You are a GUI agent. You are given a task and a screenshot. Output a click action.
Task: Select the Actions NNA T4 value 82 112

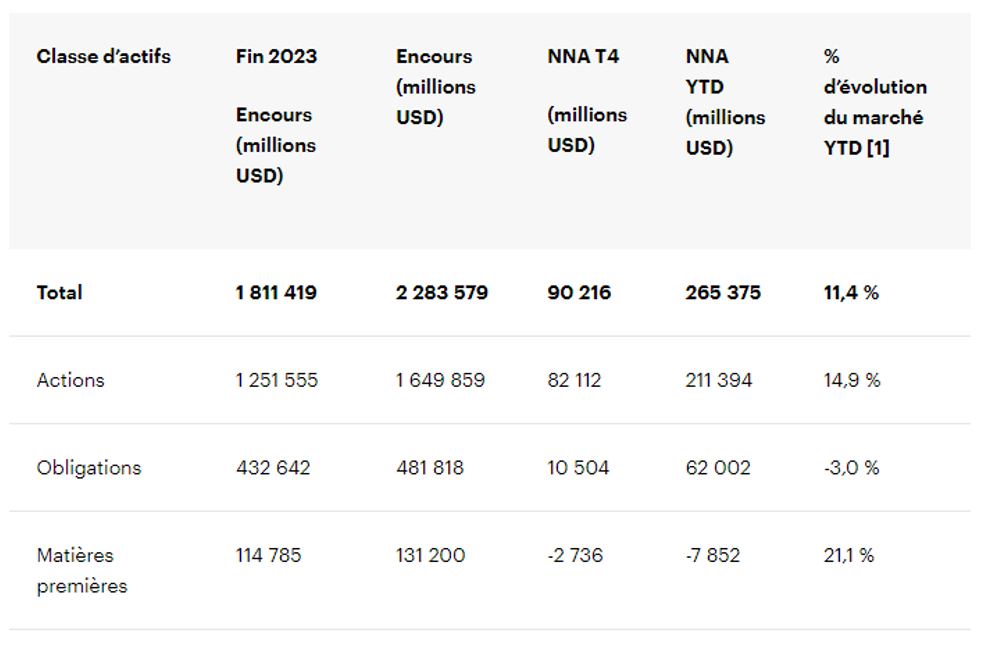[574, 380]
